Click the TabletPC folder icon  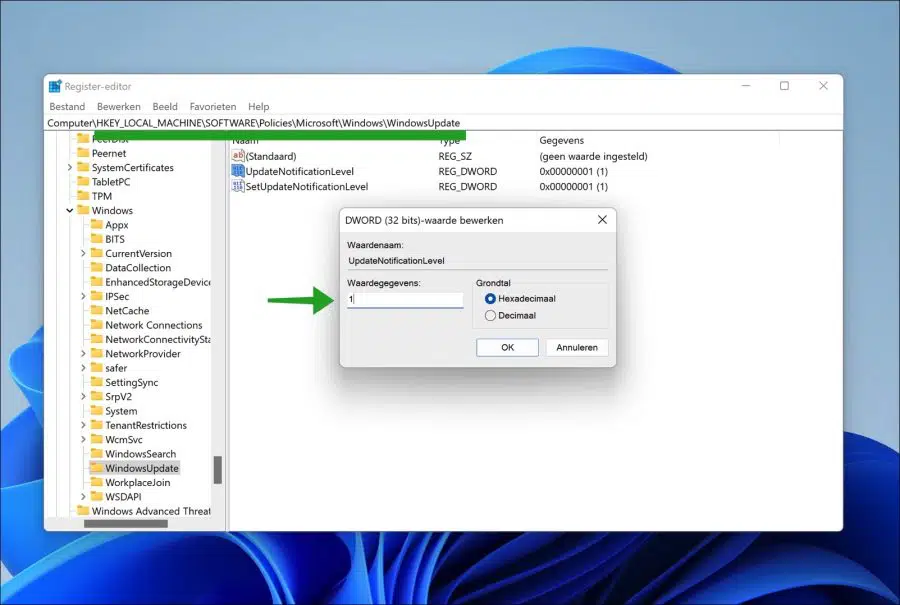pos(83,181)
